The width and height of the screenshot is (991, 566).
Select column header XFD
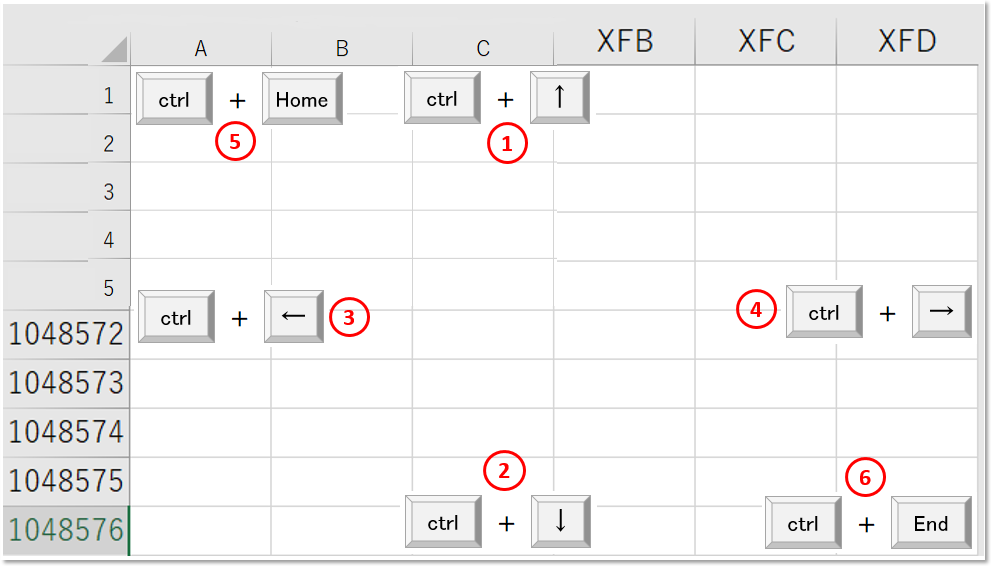tap(907, 42)
